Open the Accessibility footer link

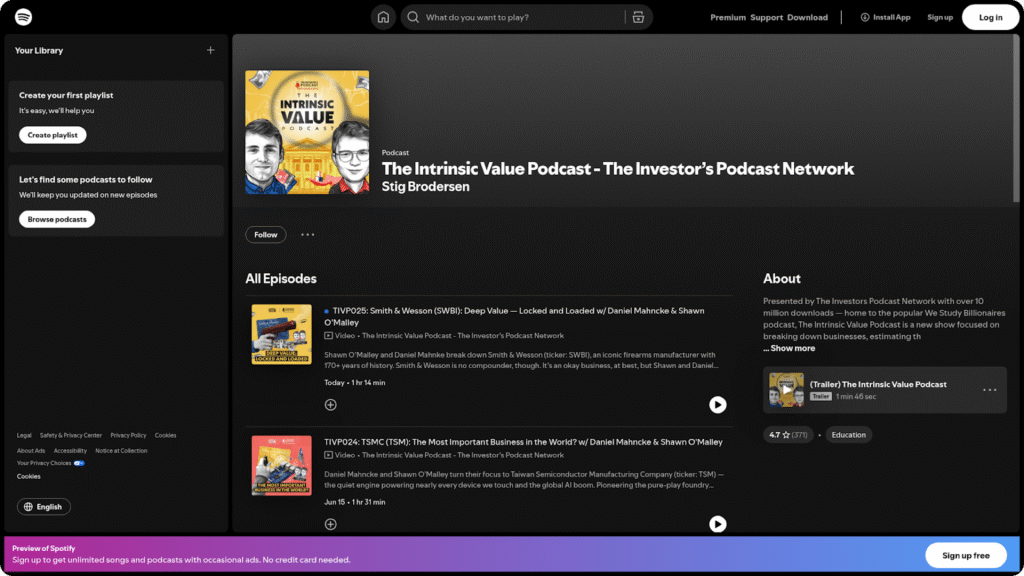click(x=70, y=451)
